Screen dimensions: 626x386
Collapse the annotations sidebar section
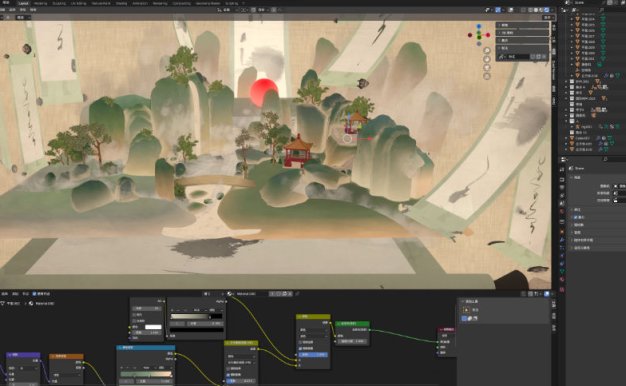[522, 48]
